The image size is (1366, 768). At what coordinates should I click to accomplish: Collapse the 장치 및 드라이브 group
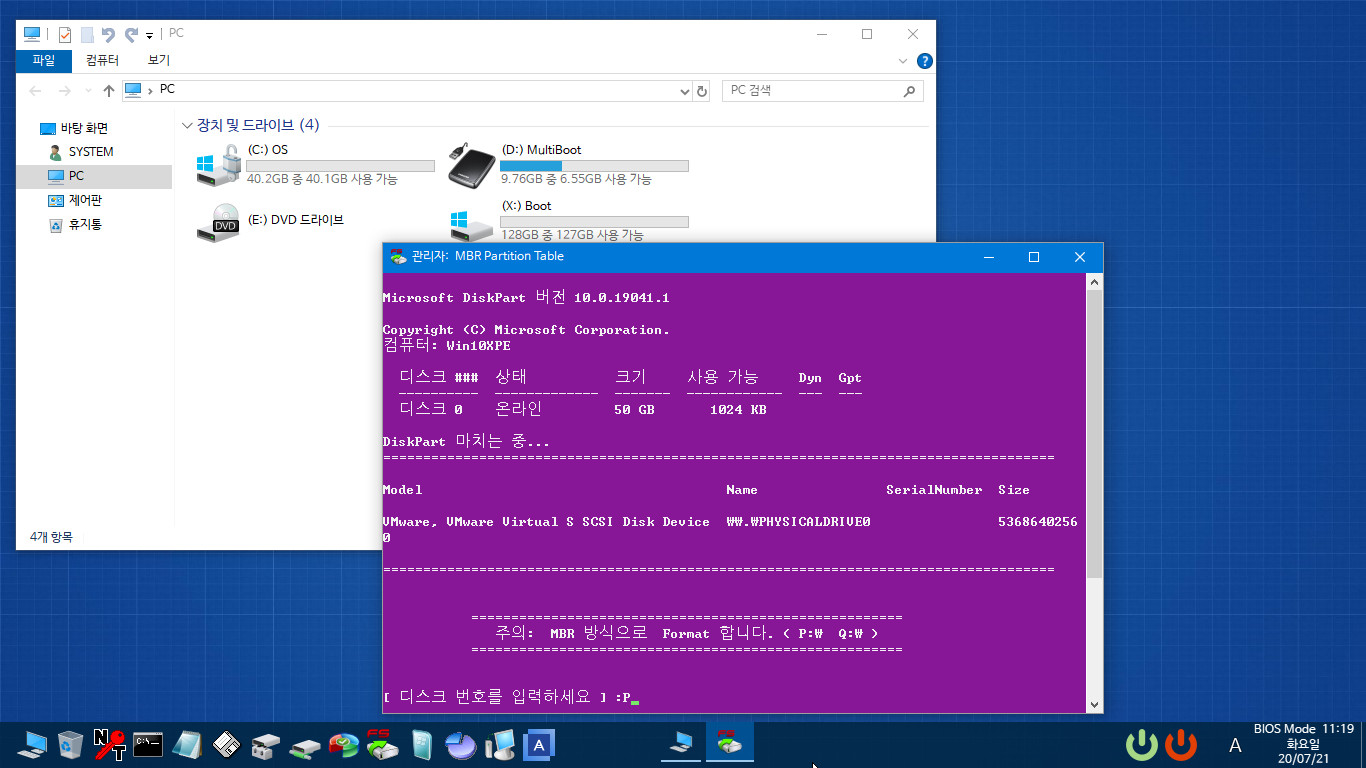click(186, 125)
